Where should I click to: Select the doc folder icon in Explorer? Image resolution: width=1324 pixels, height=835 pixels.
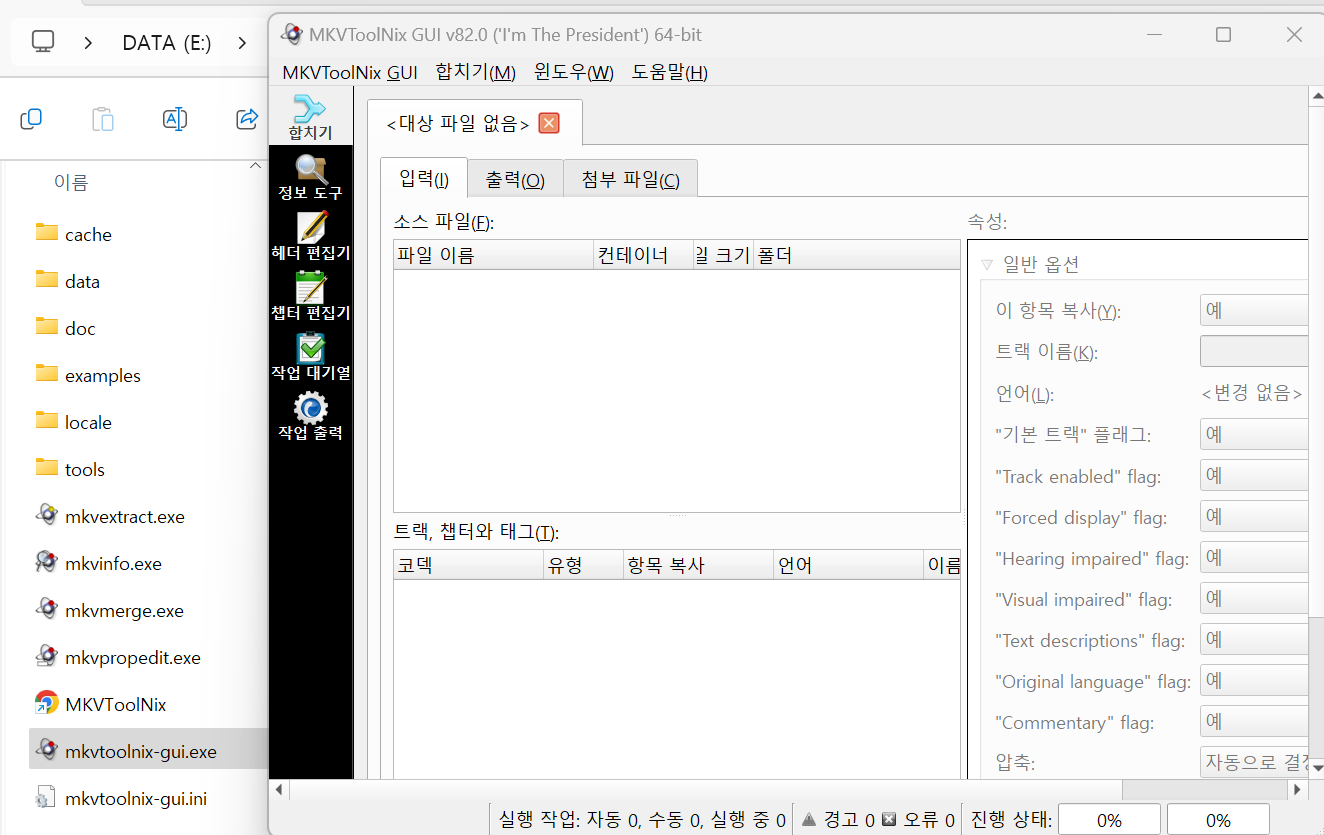[x=46, y=327]
